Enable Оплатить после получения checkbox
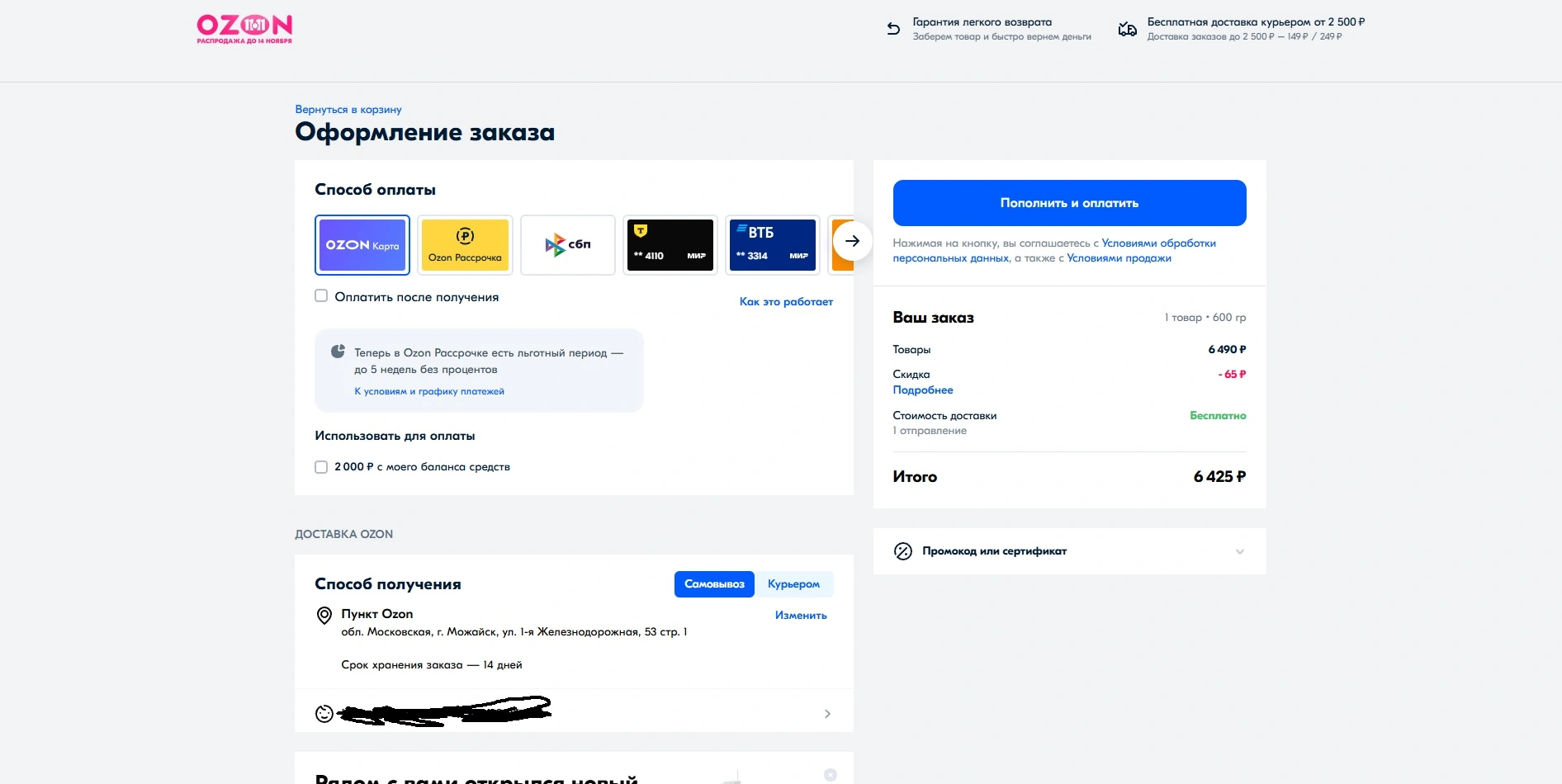 321,295
